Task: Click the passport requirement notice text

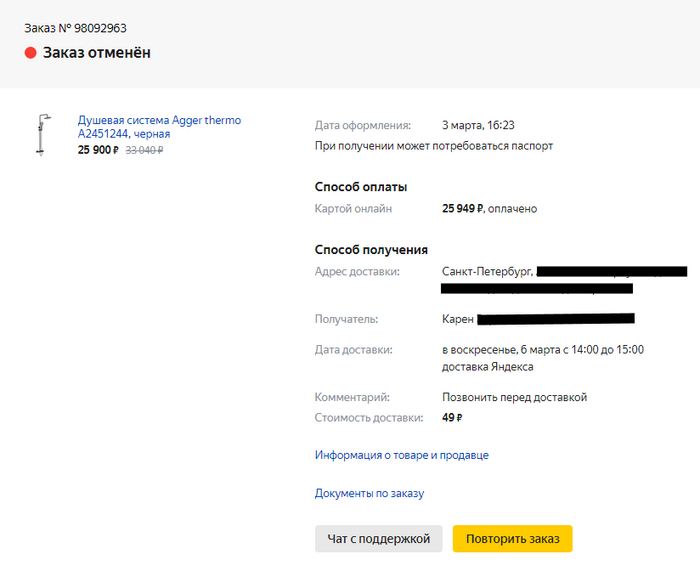Action: coord(433,146)
